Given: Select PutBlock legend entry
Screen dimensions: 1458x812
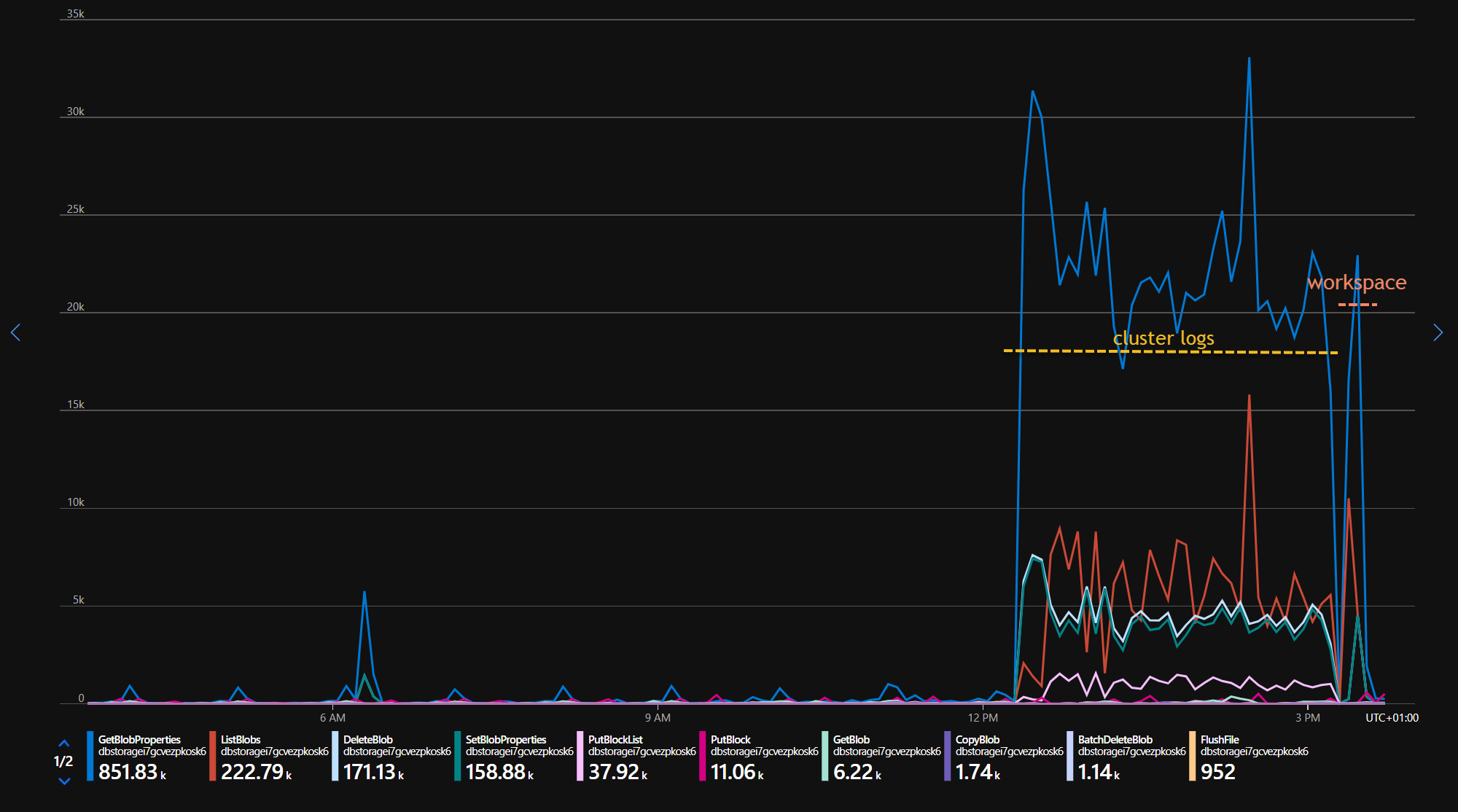Looking at the screenshot, I should tap(759, 756).
